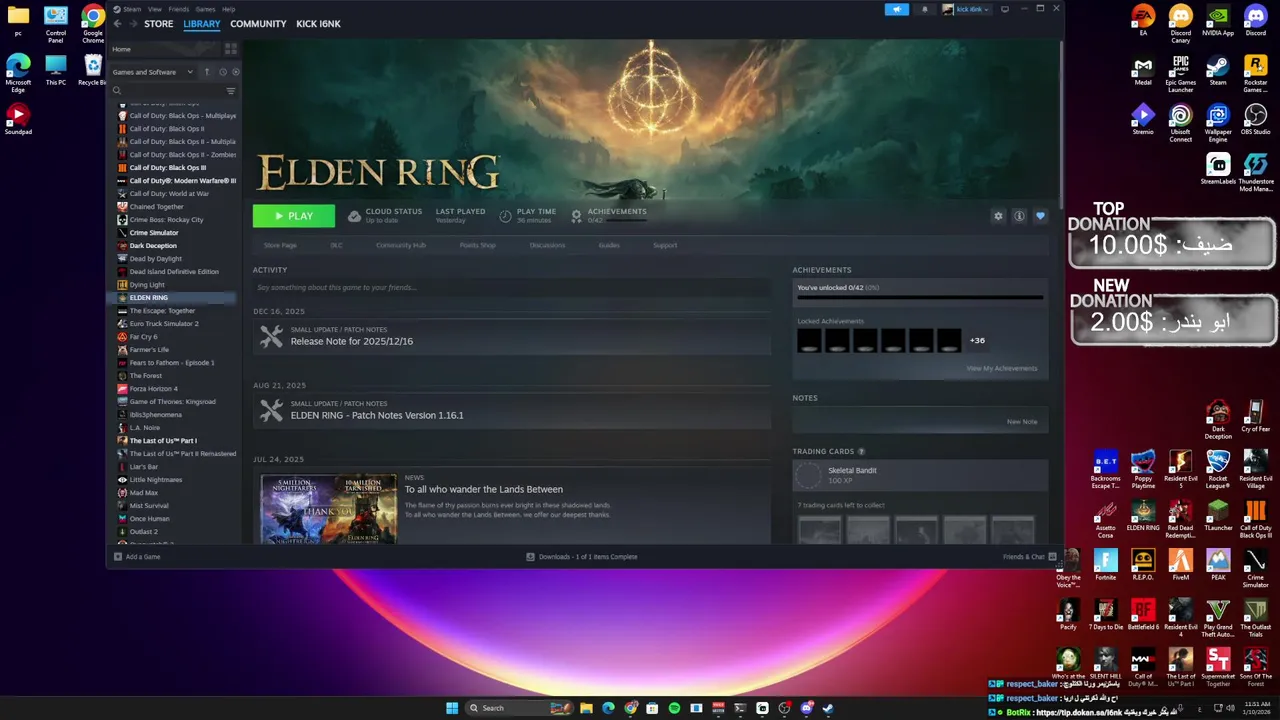Open StreamLabels desktop shortcut
Viewport: 1280px width, 720px height.
tap(1218, 170)
